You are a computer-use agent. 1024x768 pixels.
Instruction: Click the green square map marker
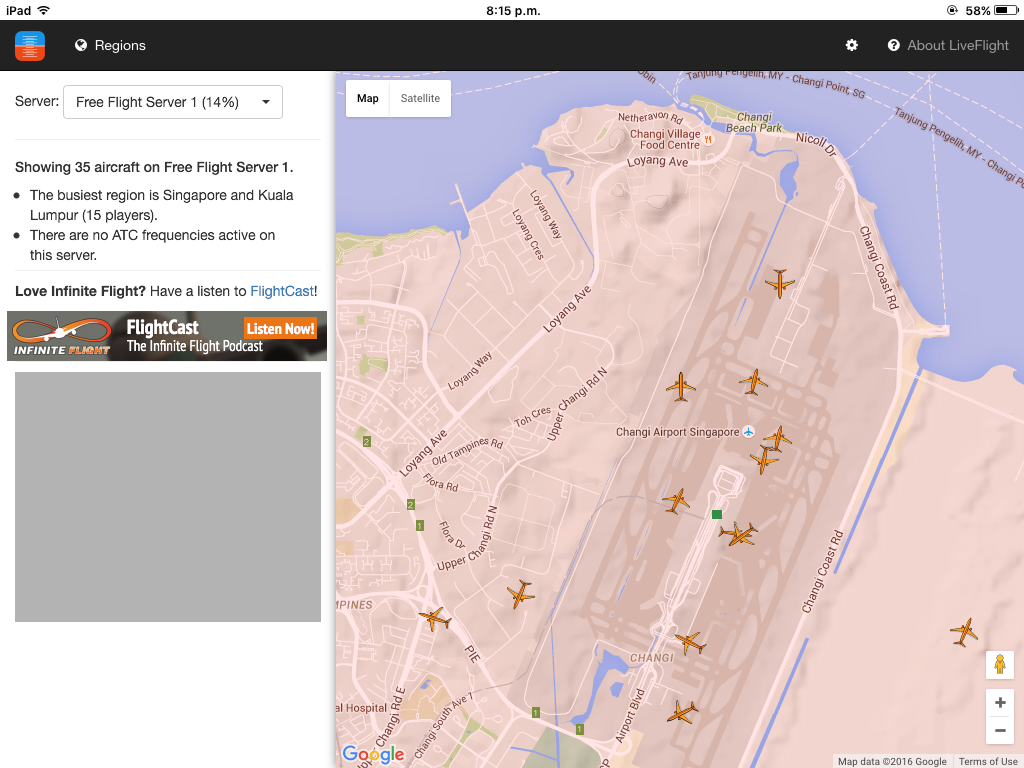[716, 514]
